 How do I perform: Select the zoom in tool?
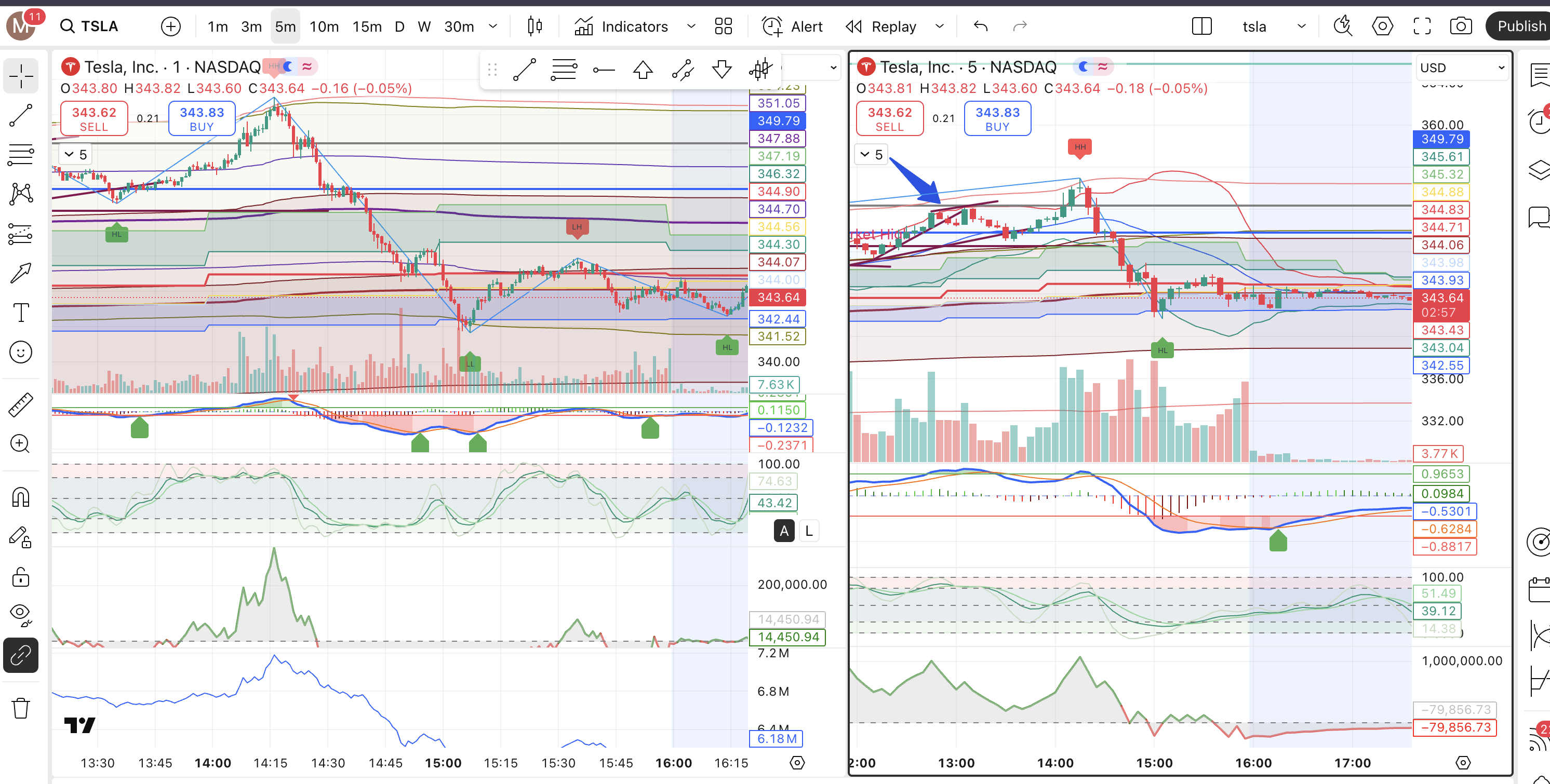coord(20,444)
